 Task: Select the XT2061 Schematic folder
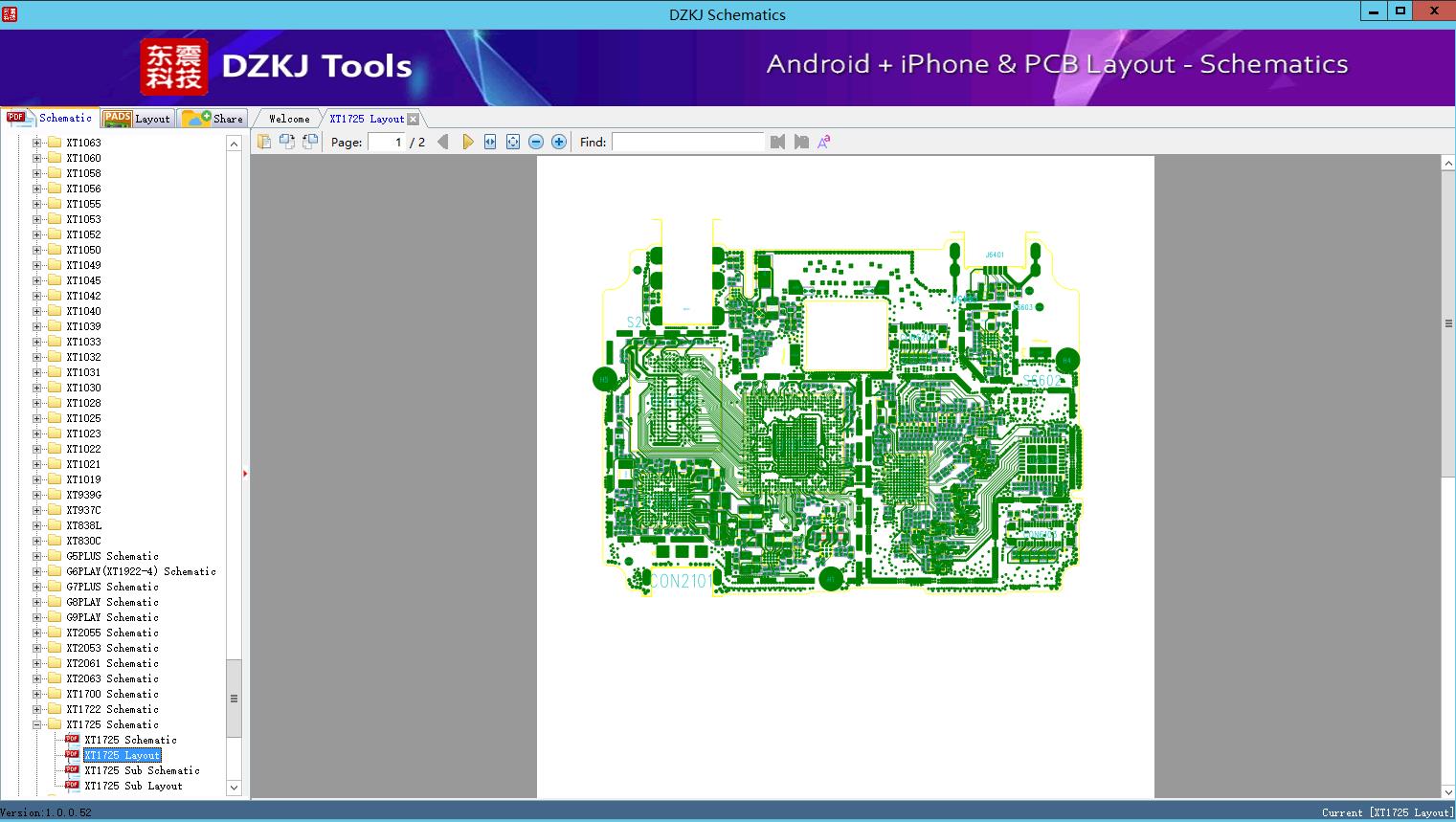[112, 663]
